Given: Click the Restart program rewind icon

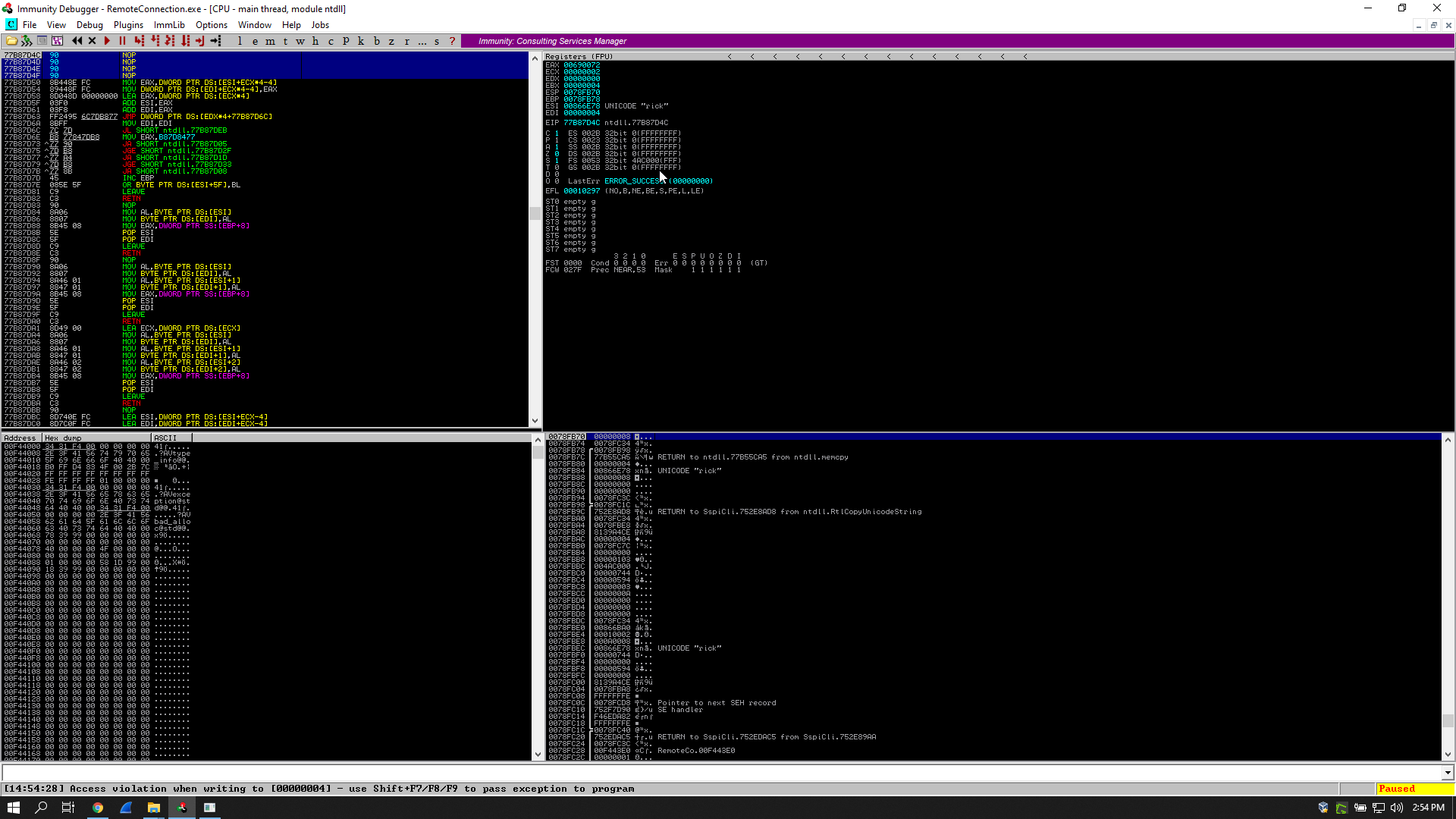Looking at the screenshot, I should (77, 41).
